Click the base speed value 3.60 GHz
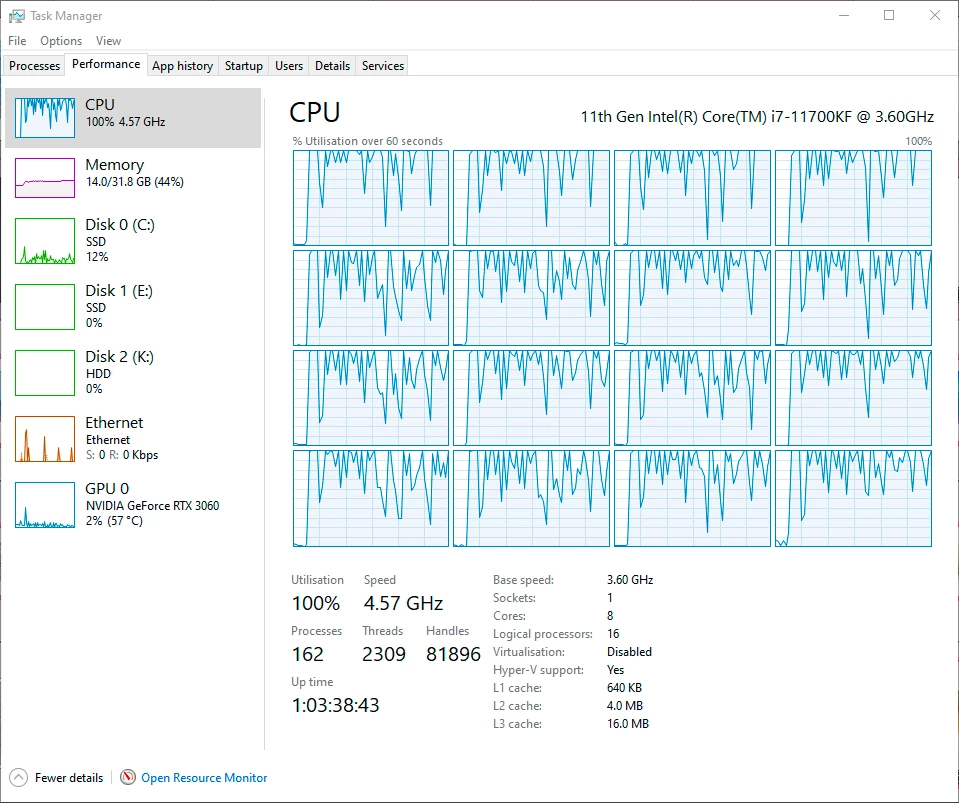Image resolution: width=959 pixels, height=803 pixels. [630, 580]
